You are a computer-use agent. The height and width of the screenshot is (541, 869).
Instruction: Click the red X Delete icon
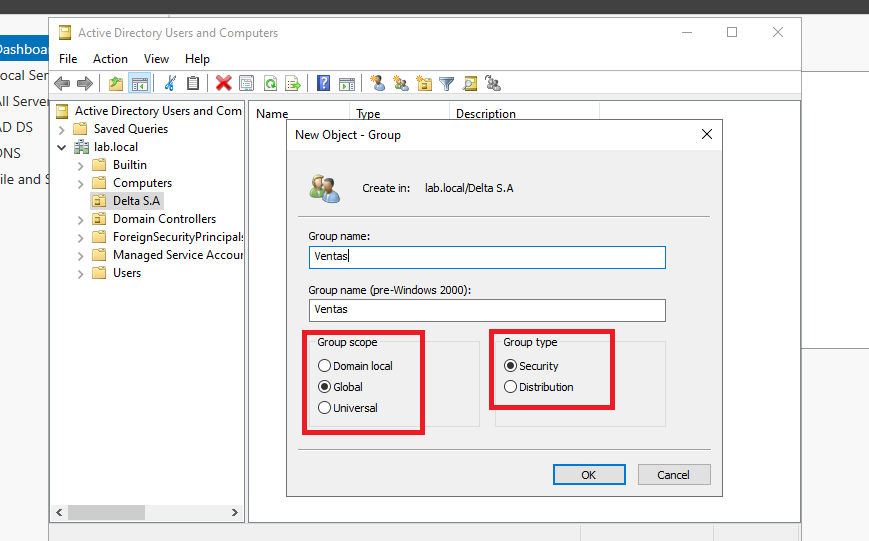(x=223, y=84)
